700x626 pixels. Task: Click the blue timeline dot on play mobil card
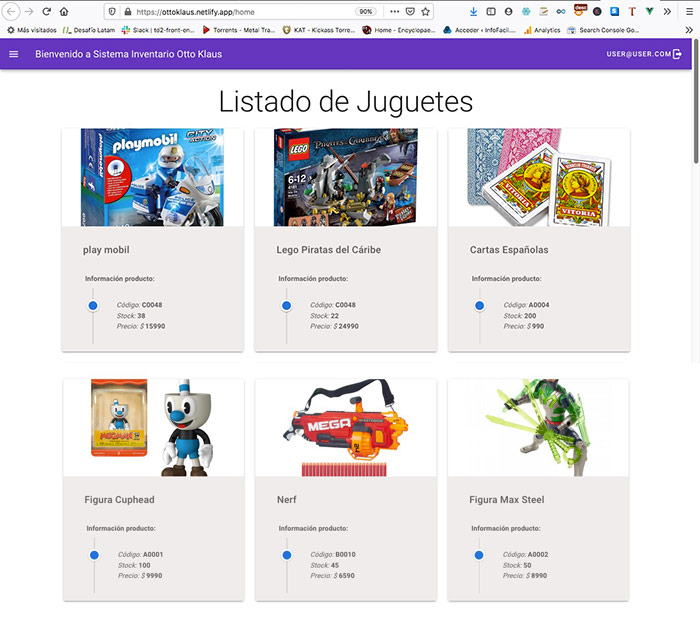pyautogui.click(x=93, y=306)
